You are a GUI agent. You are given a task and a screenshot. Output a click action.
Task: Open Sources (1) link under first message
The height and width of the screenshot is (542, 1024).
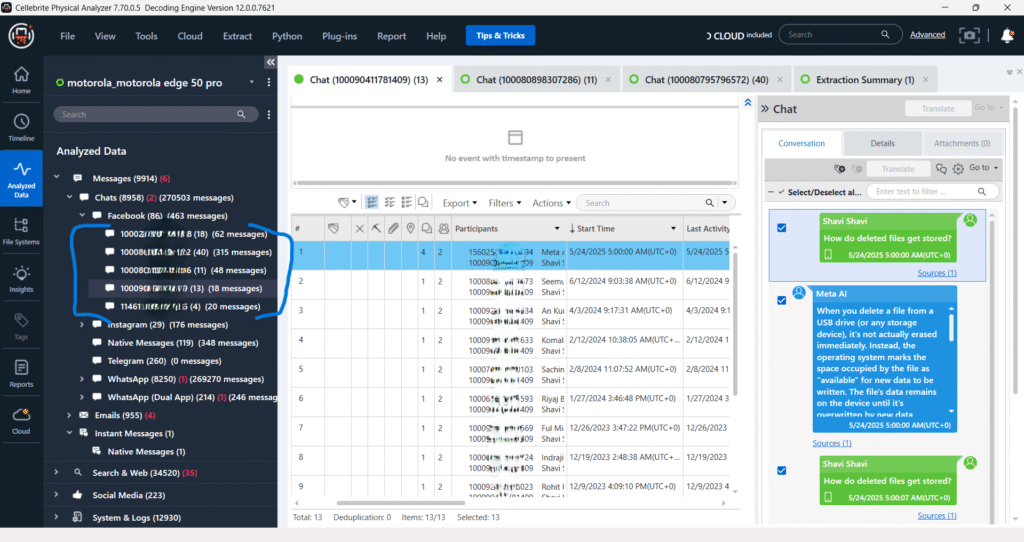point(936,273)
